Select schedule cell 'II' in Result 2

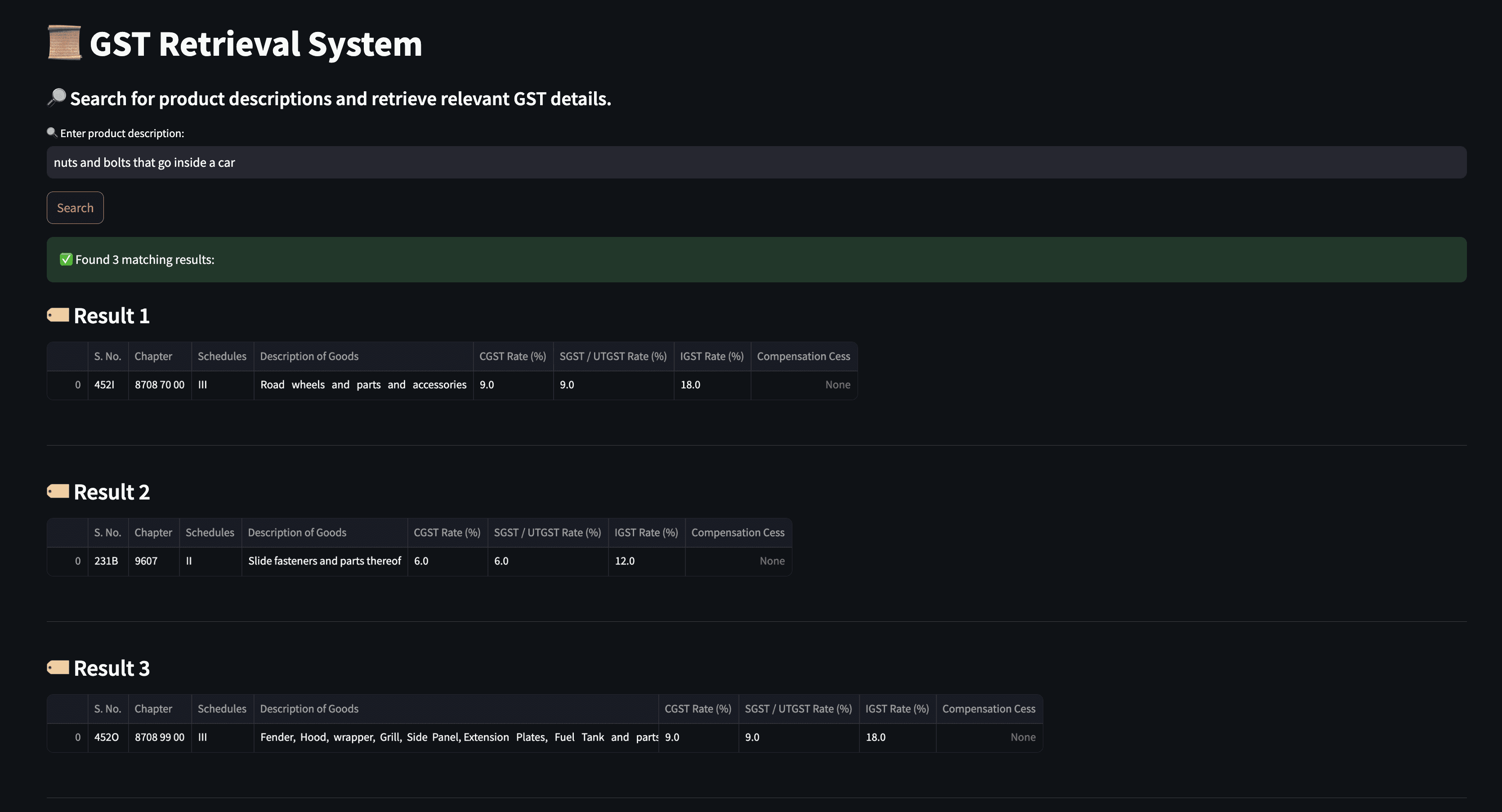point(210,561)
